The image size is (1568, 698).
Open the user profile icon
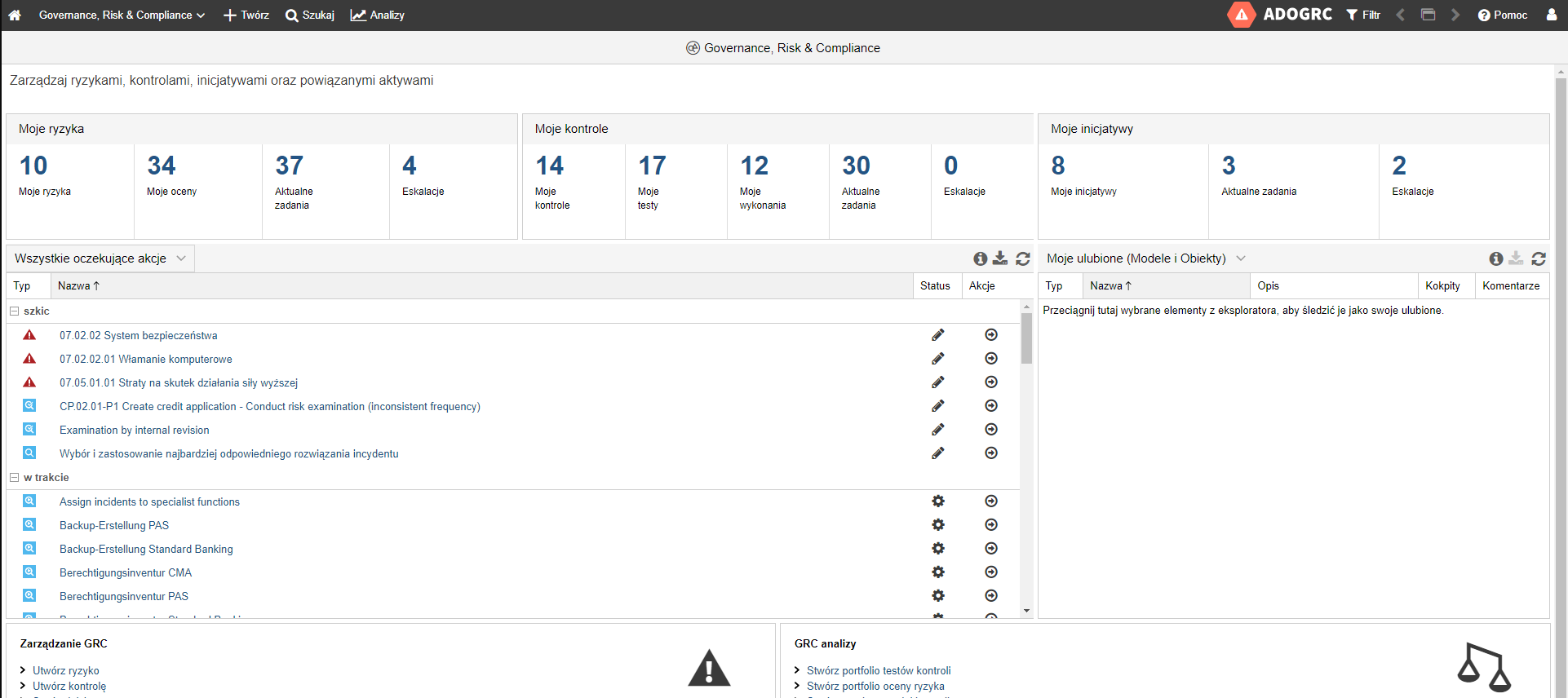point(1551,15)
